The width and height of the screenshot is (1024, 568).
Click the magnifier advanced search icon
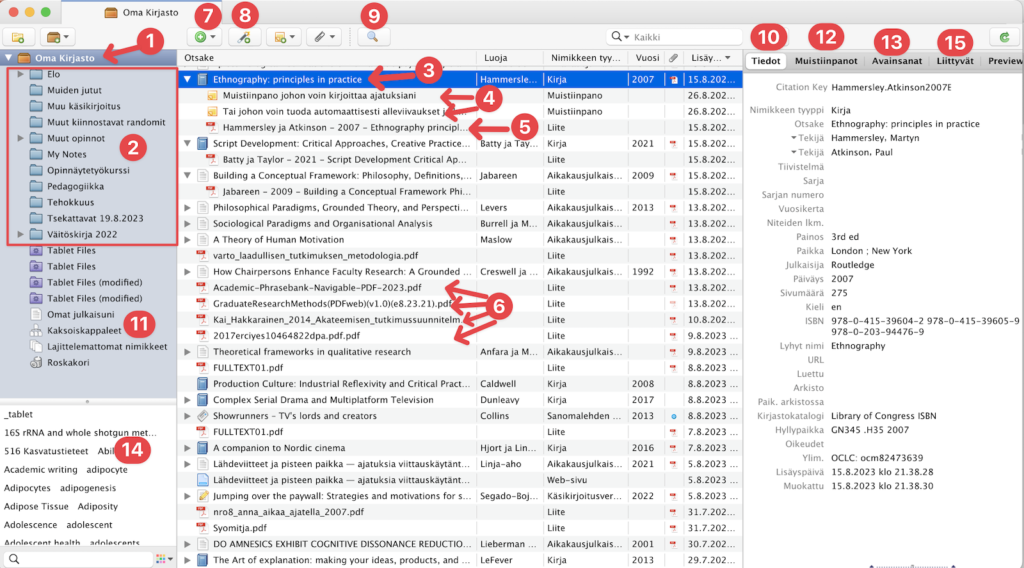coord(372,37)
